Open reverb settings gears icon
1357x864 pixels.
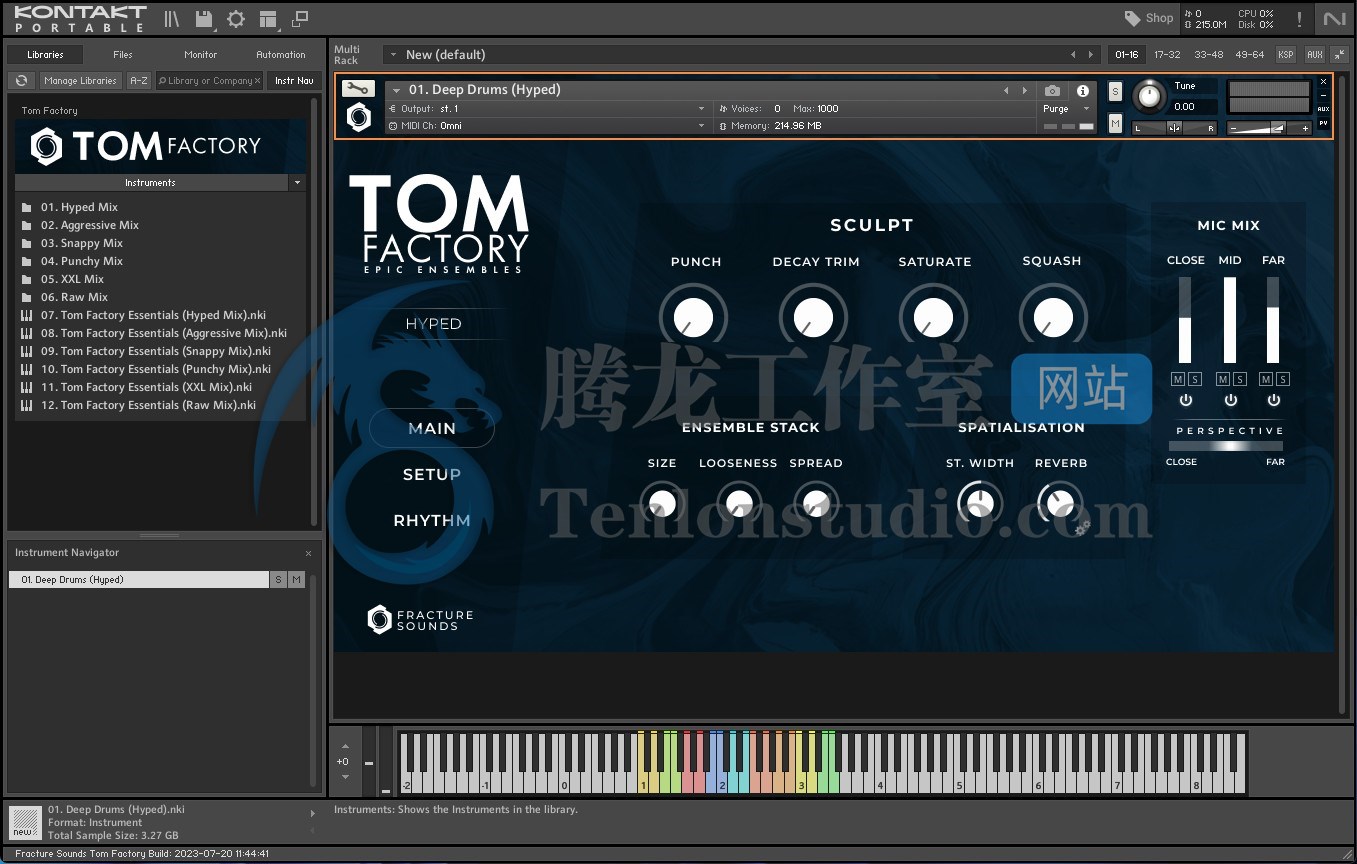coord(1082,527)
